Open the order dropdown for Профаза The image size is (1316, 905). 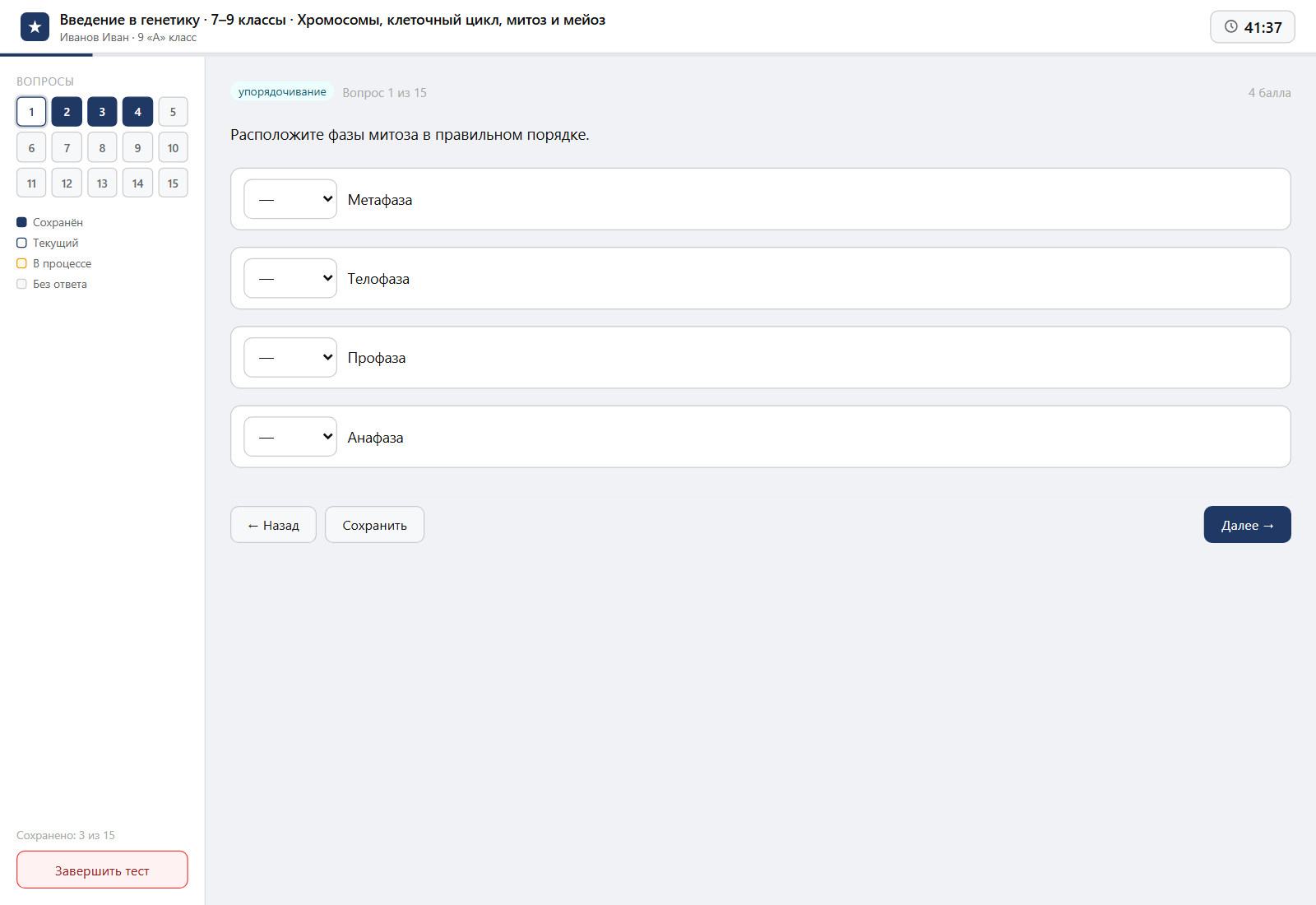point(290,357)
